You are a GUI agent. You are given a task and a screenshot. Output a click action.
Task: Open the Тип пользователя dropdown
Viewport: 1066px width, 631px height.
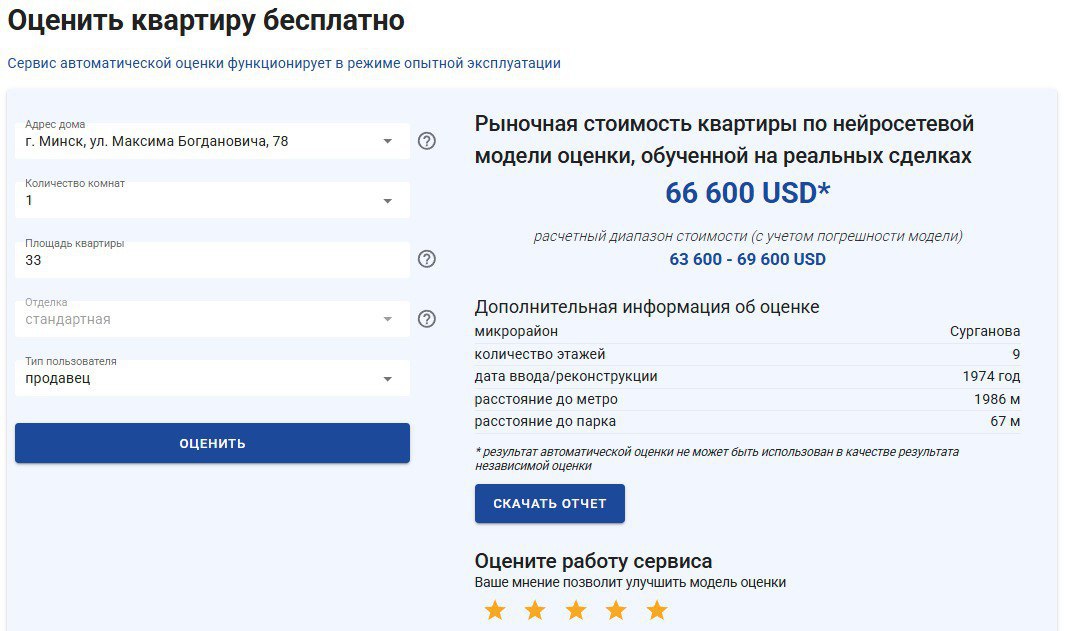click(x=389, y=378)
